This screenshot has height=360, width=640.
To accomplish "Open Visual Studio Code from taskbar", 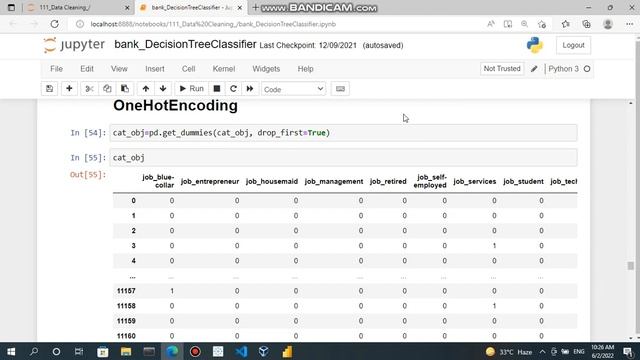I will point(241,351).
